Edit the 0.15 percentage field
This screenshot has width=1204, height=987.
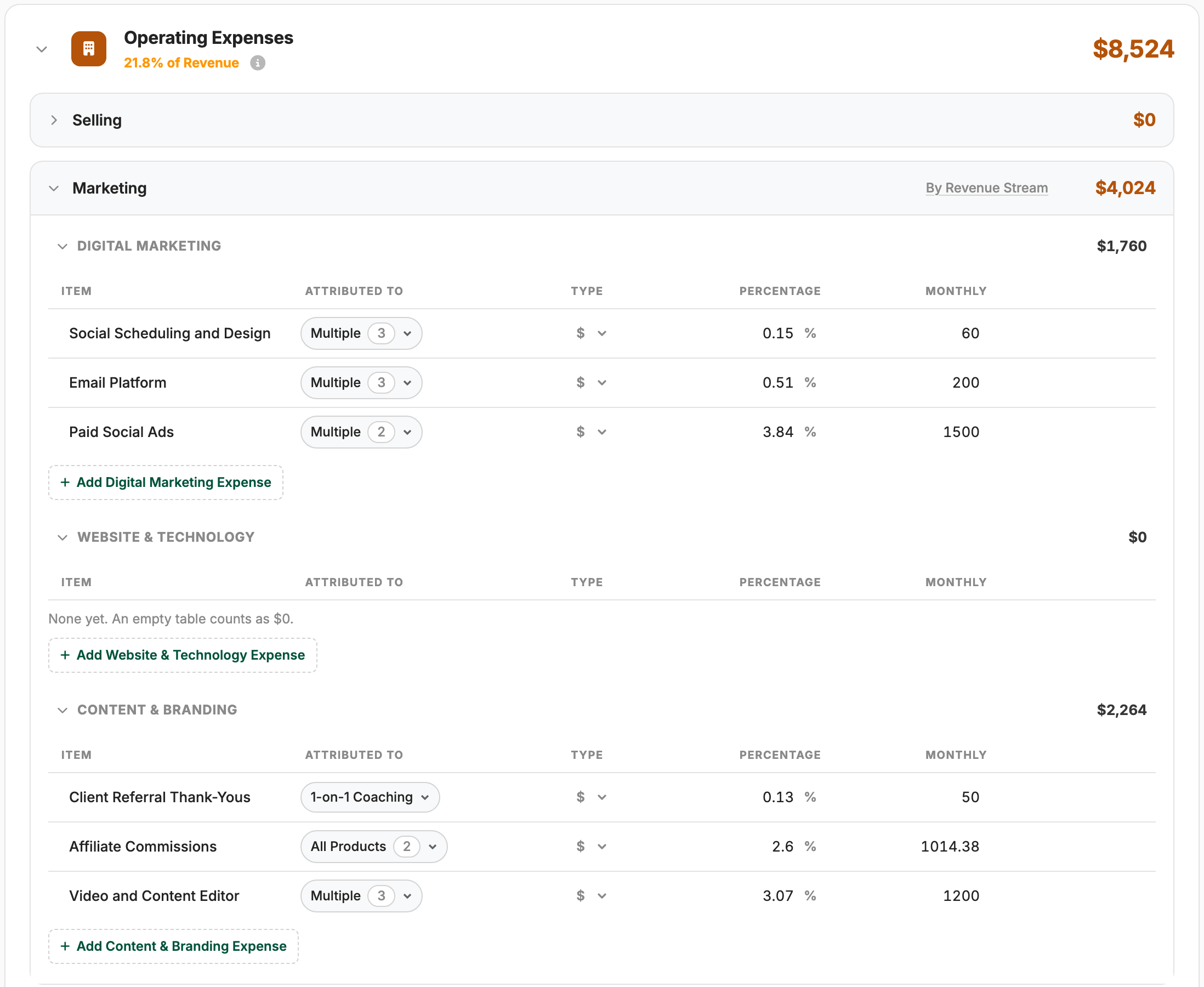pyautogui.click(x=777, y=333)
